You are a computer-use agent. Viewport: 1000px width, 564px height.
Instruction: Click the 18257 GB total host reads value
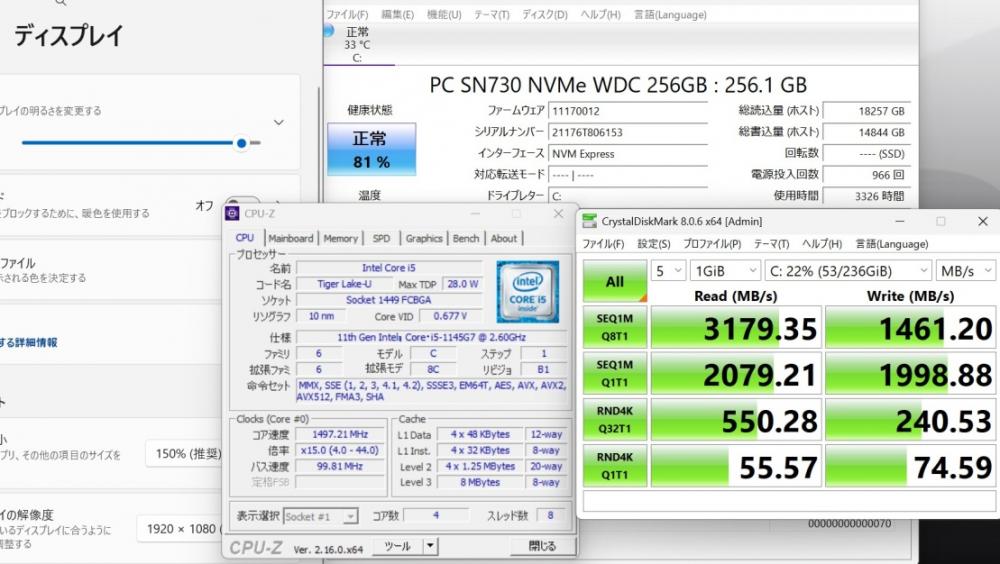point(867,110)
